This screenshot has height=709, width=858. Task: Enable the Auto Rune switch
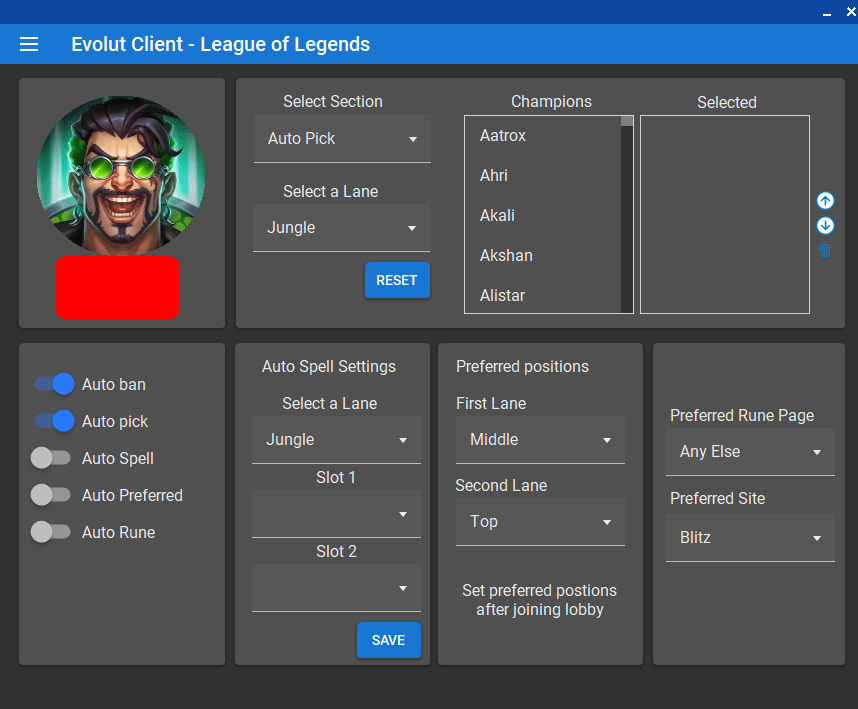[x=50, y=532]
